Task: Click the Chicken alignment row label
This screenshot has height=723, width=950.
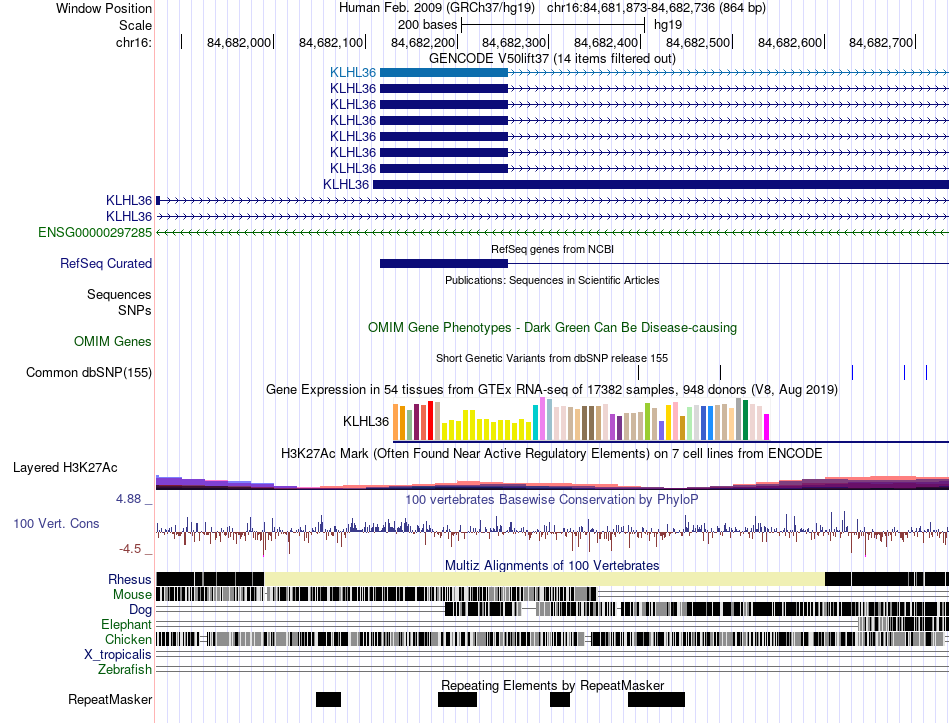Action: click(x=128, y=639)
